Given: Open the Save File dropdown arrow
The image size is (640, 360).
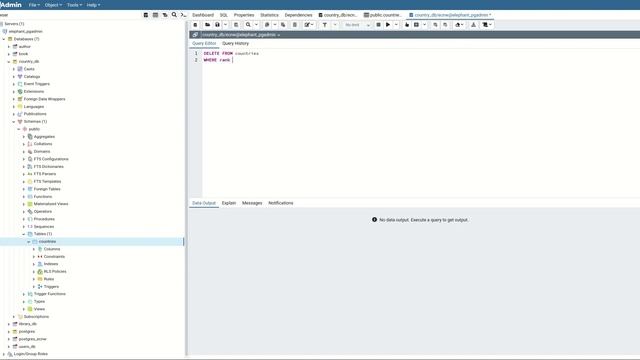Looking at the screenshot, I should [225, 25].
